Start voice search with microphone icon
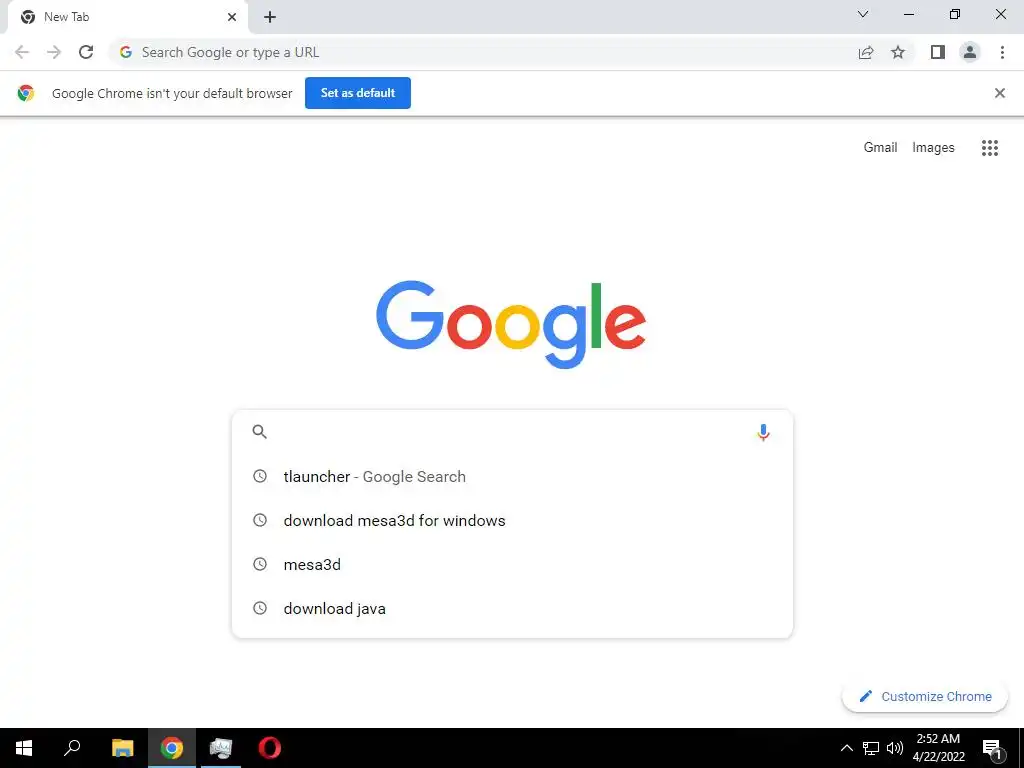 pyautogui.click(x=763, y=432)
